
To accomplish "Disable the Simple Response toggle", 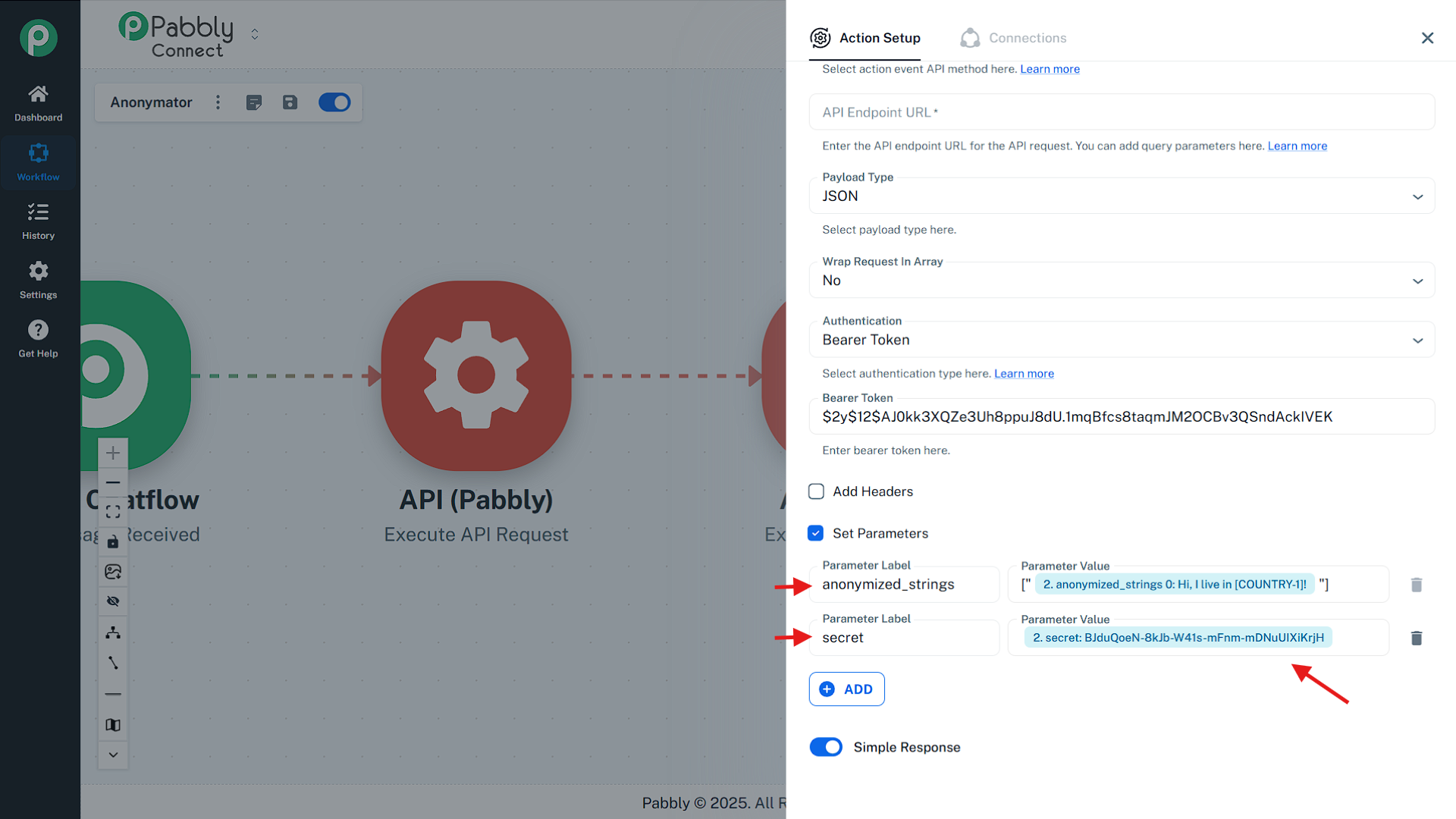I will [x=826, y=747].
